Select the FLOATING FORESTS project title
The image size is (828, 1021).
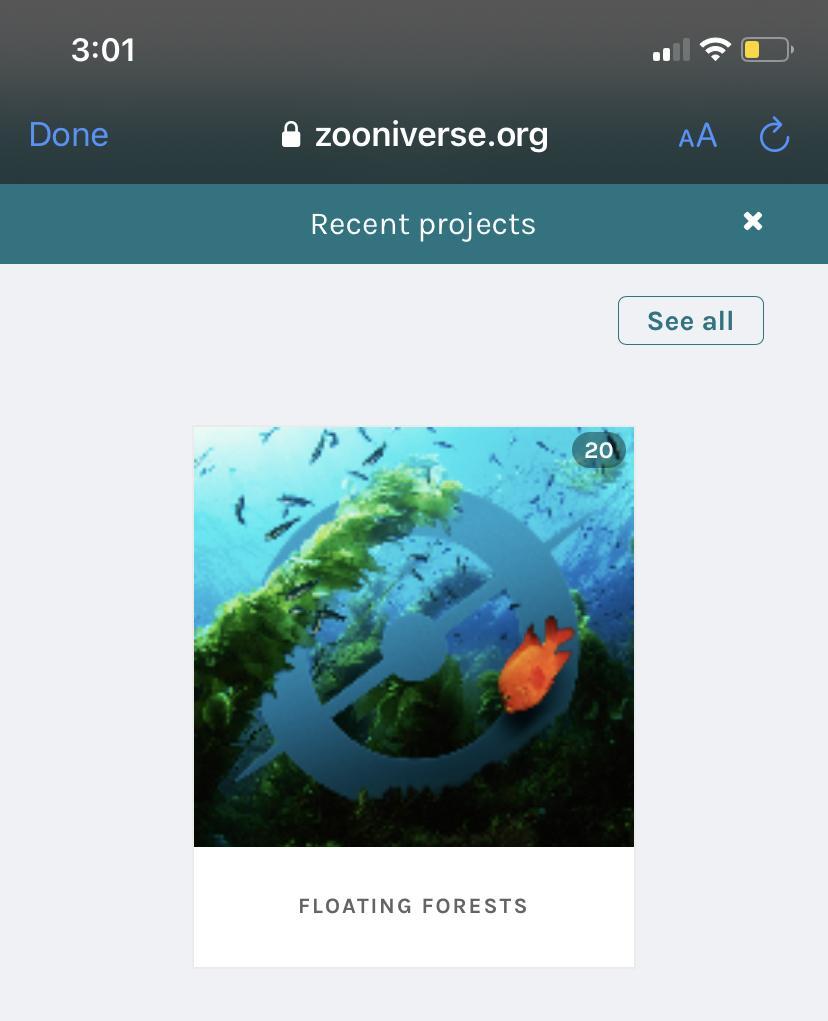[x=413, y=906]
